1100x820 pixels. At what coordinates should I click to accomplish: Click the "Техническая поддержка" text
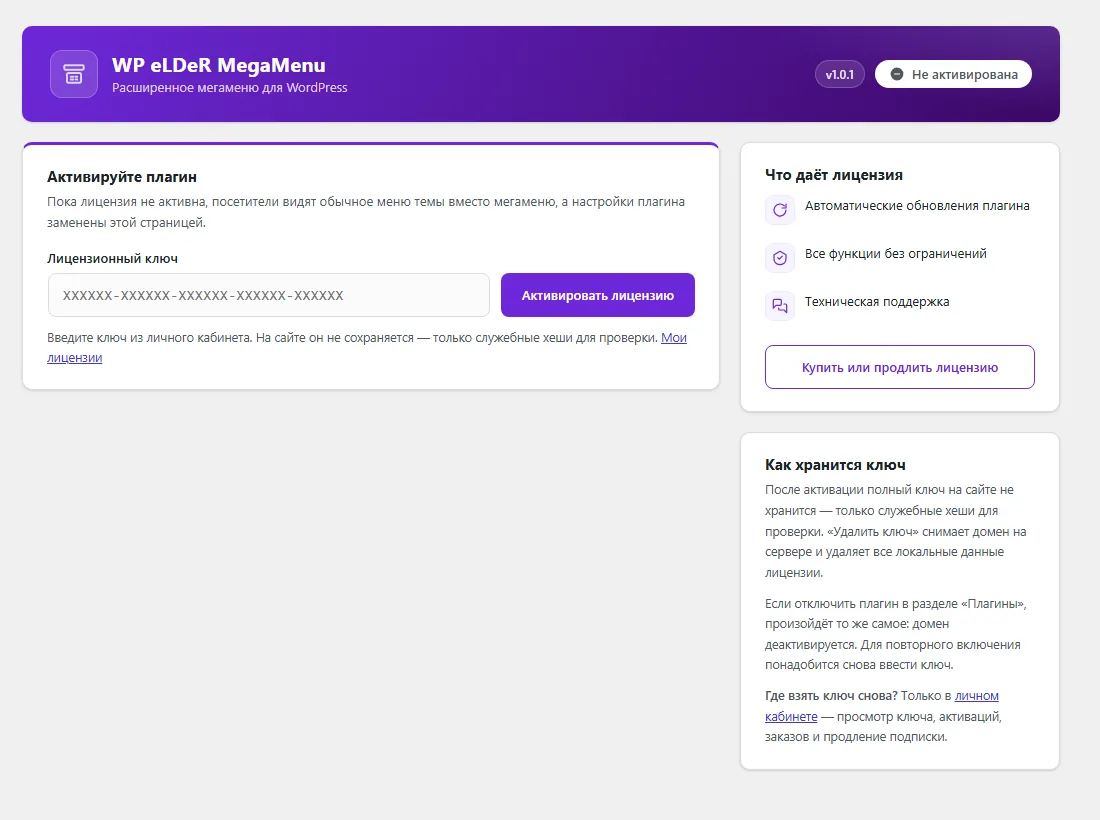877,302
